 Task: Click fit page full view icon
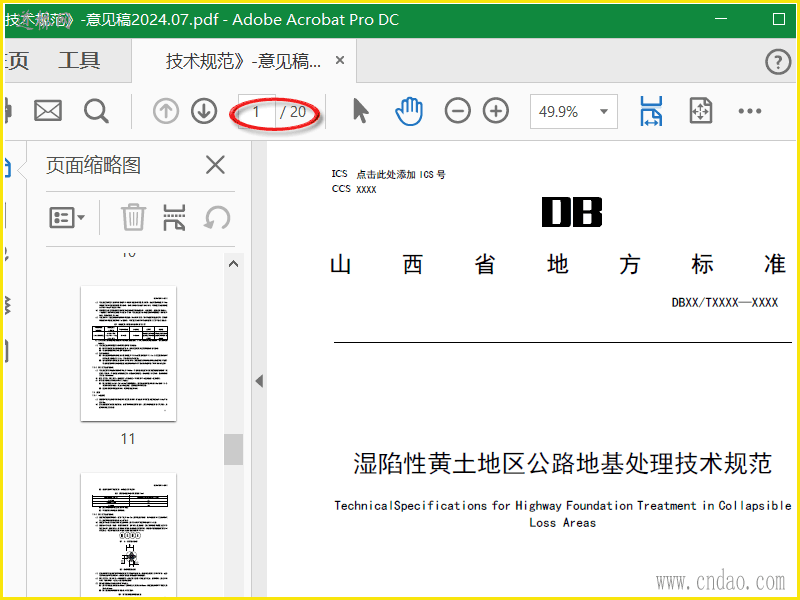tap(701, 111)
